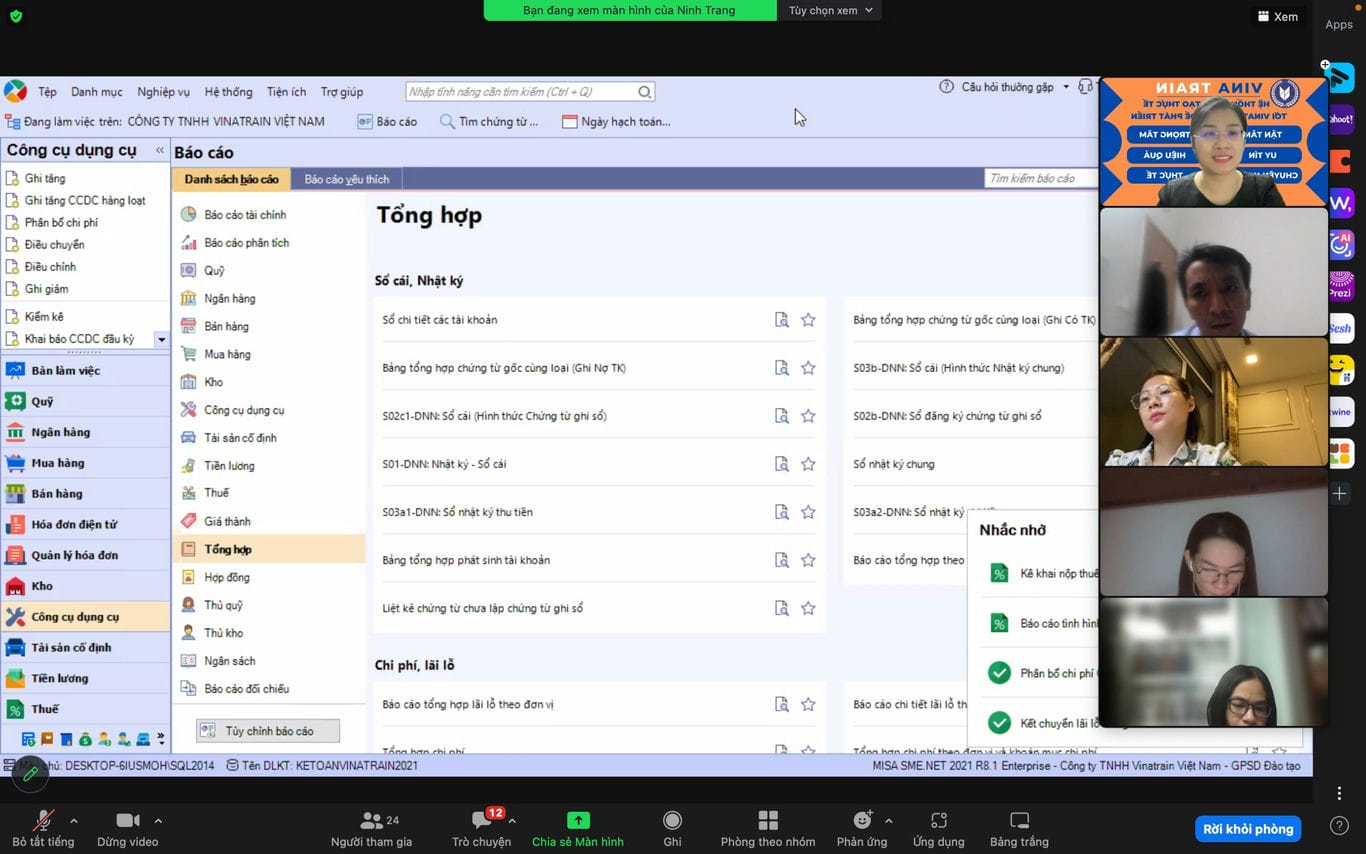Viewport: 1366px width, 854px height.
Task: Select Giá thành report category
Action: (227, 521)
